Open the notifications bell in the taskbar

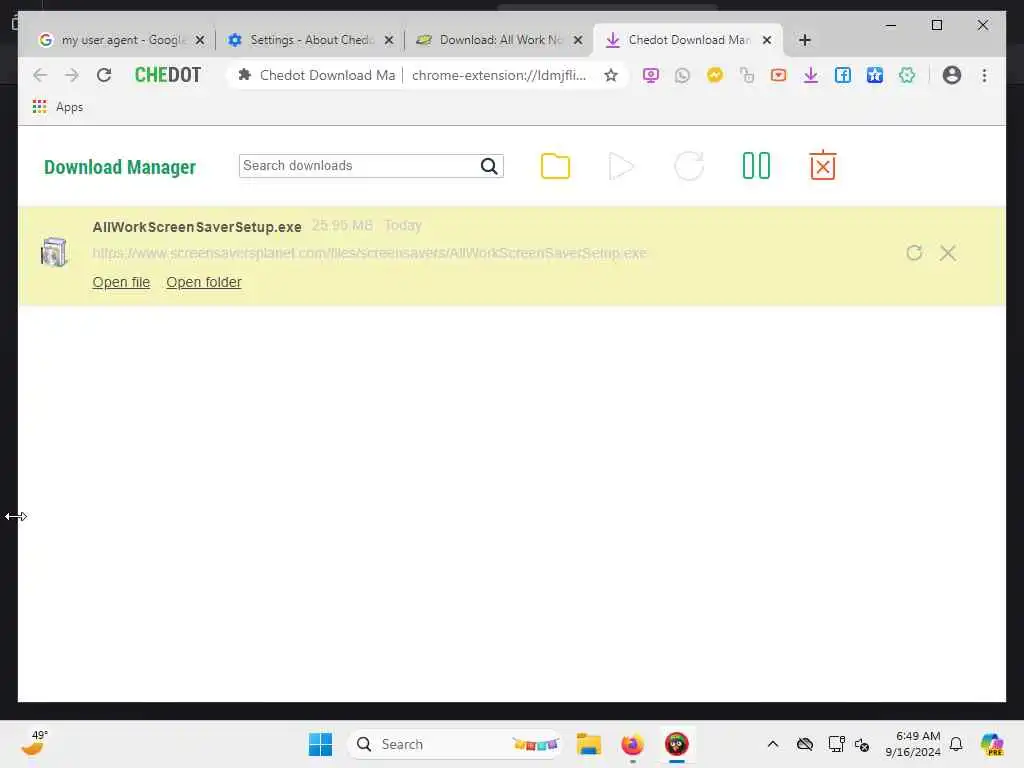[956, 744]
